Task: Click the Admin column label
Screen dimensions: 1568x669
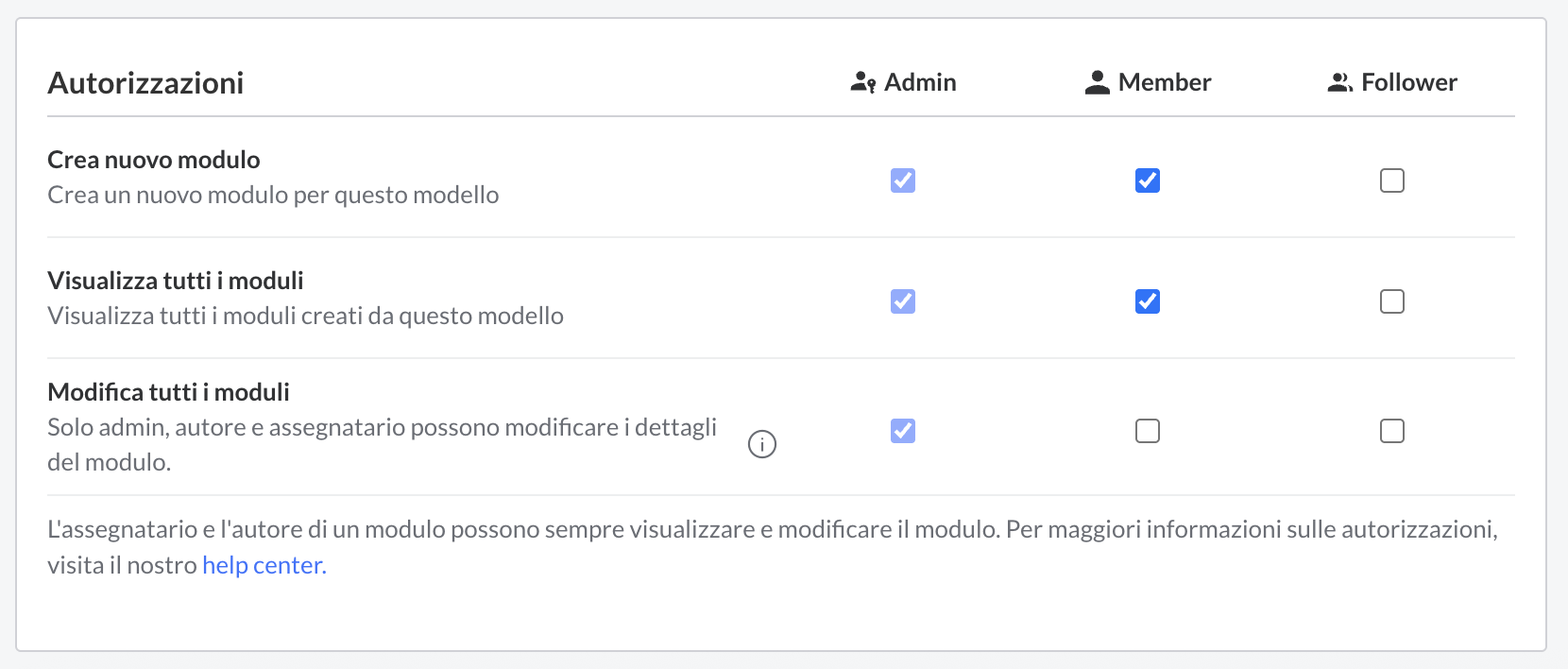Action: (x=920, y=83)
